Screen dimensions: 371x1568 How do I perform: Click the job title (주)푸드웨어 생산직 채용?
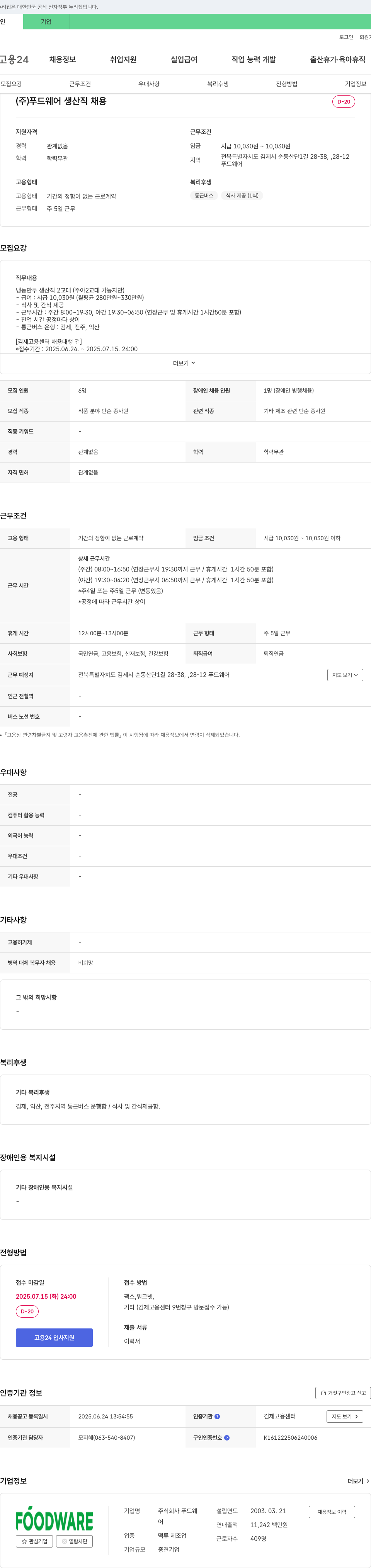pos(61,101)
